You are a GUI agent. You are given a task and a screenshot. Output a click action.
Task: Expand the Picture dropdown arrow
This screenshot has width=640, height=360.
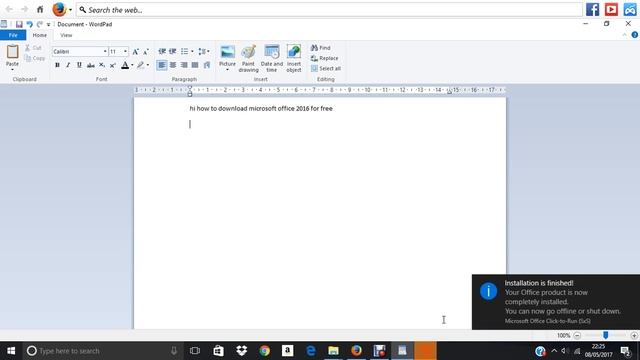pos(227,70)
